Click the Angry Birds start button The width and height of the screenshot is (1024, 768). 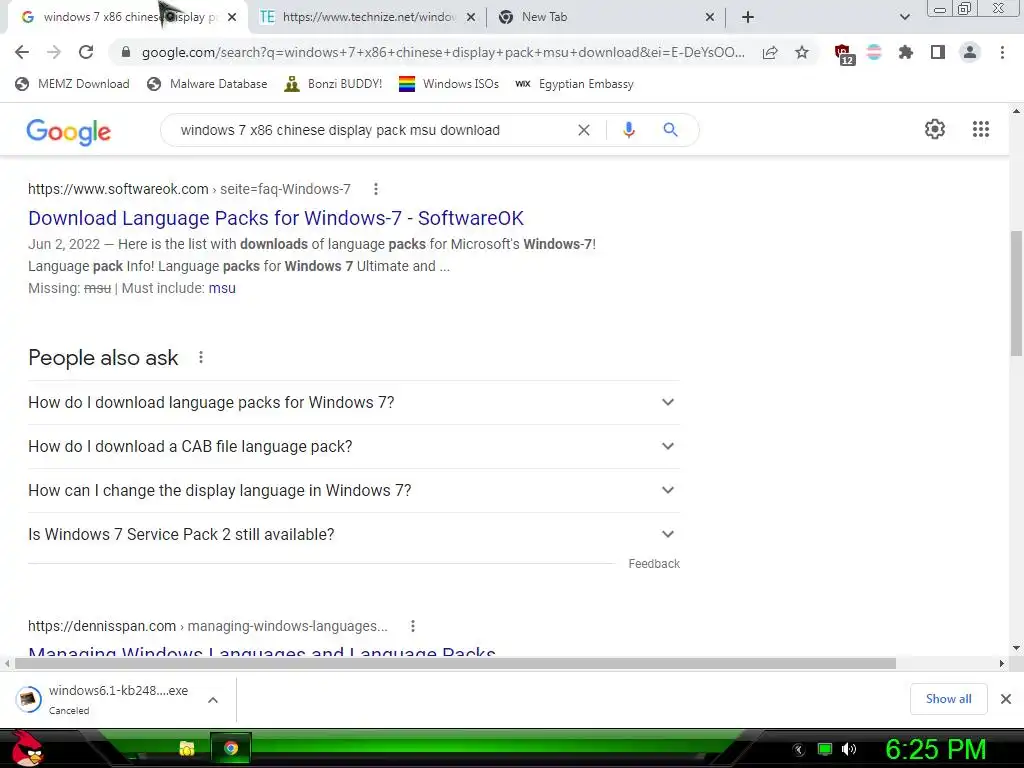pyautogui.click(x=27, y=748)
